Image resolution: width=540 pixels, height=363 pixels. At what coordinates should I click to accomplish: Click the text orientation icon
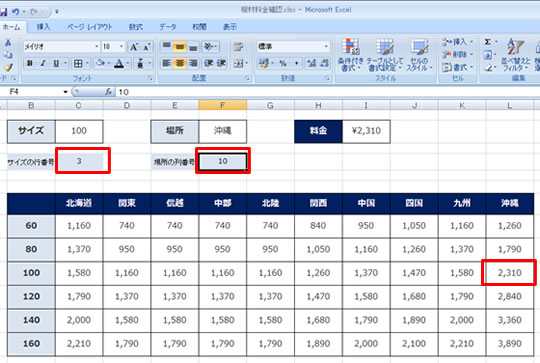pos(209,46)
